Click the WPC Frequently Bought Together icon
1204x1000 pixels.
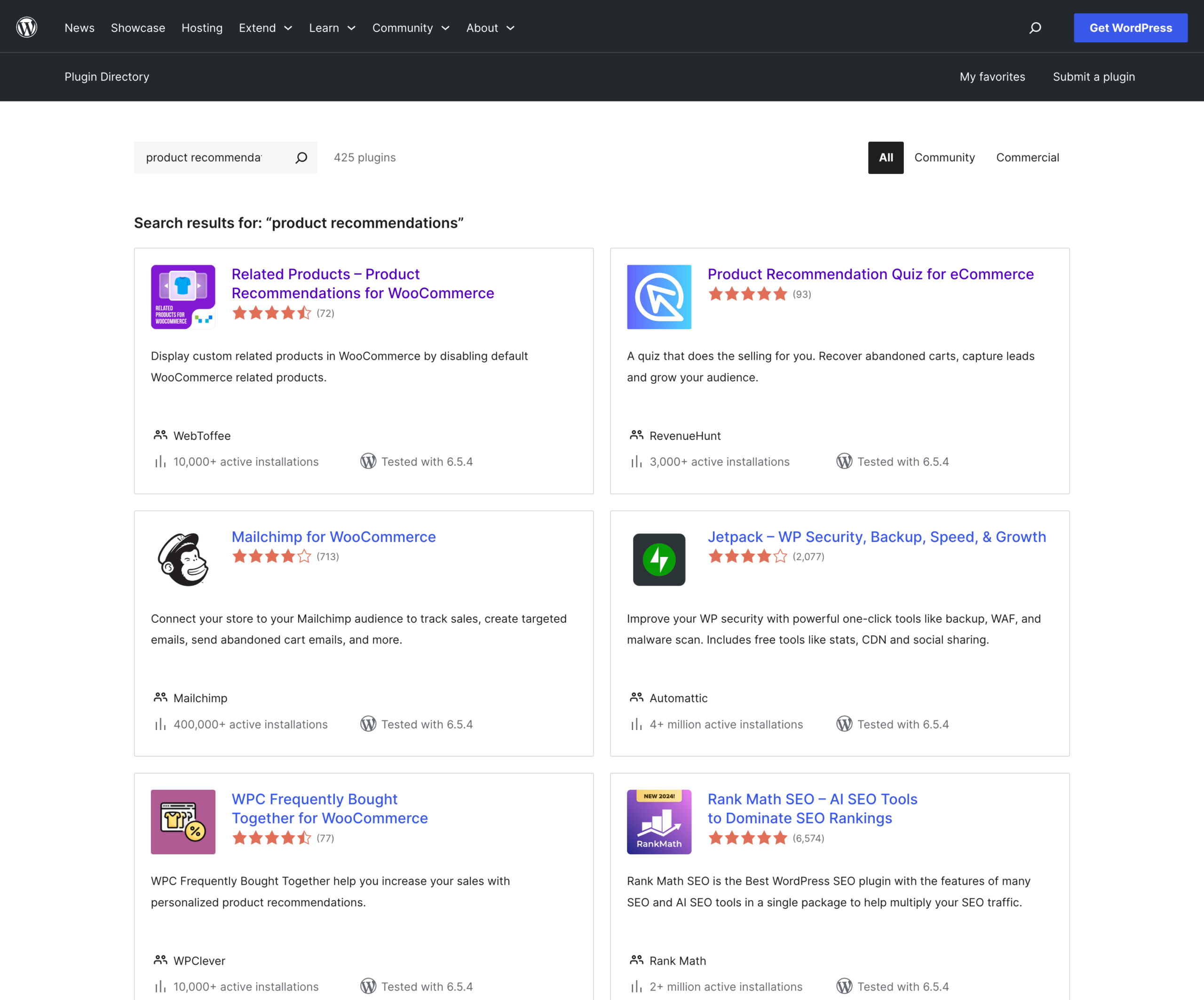pos(182,822)
